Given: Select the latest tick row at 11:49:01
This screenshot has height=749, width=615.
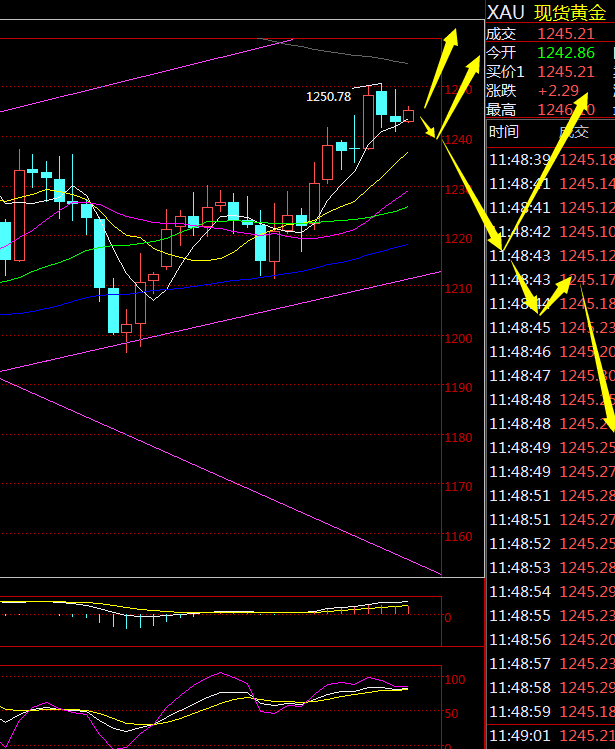Looking at the screenshot, I should click(x=551, y=736).
